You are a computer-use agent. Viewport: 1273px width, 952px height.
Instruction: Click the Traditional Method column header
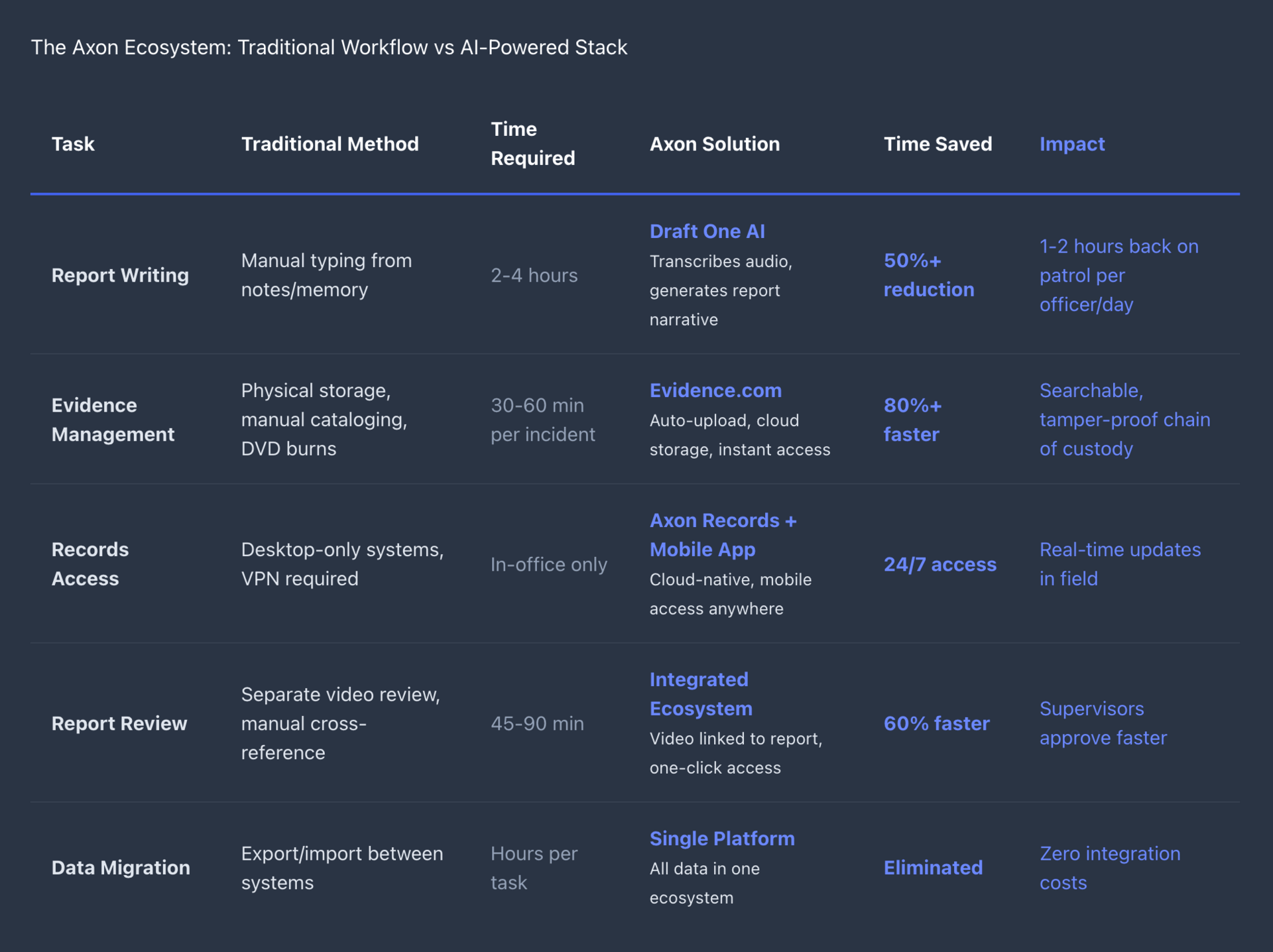click(x=330, y=144)
